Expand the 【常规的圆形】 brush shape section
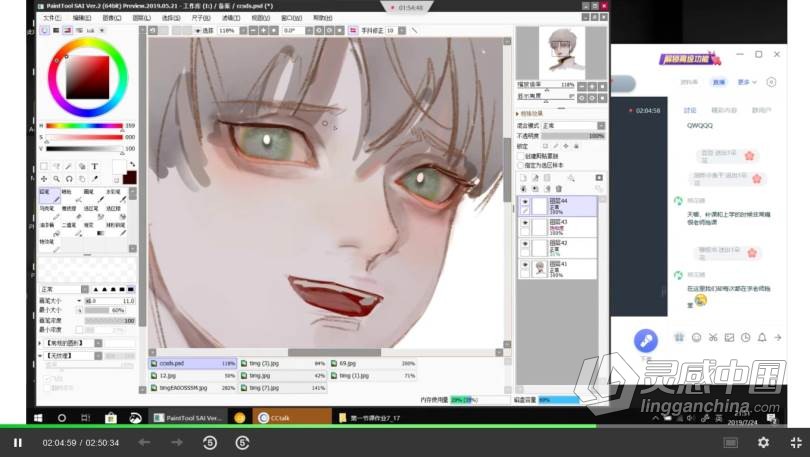810x457 pixels. pyautogui.click(x=41, y=343)
